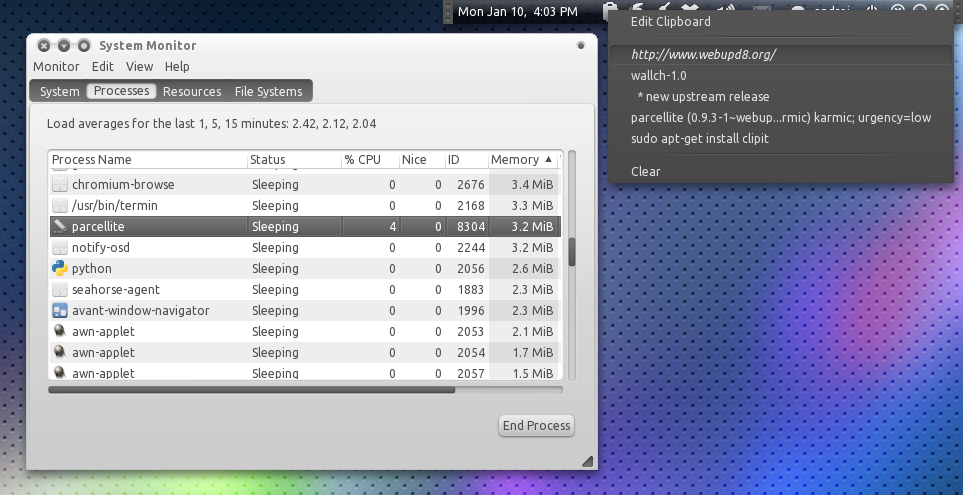
Task: Select the seahorse-agent process row
Action: (x=305, y=289)
